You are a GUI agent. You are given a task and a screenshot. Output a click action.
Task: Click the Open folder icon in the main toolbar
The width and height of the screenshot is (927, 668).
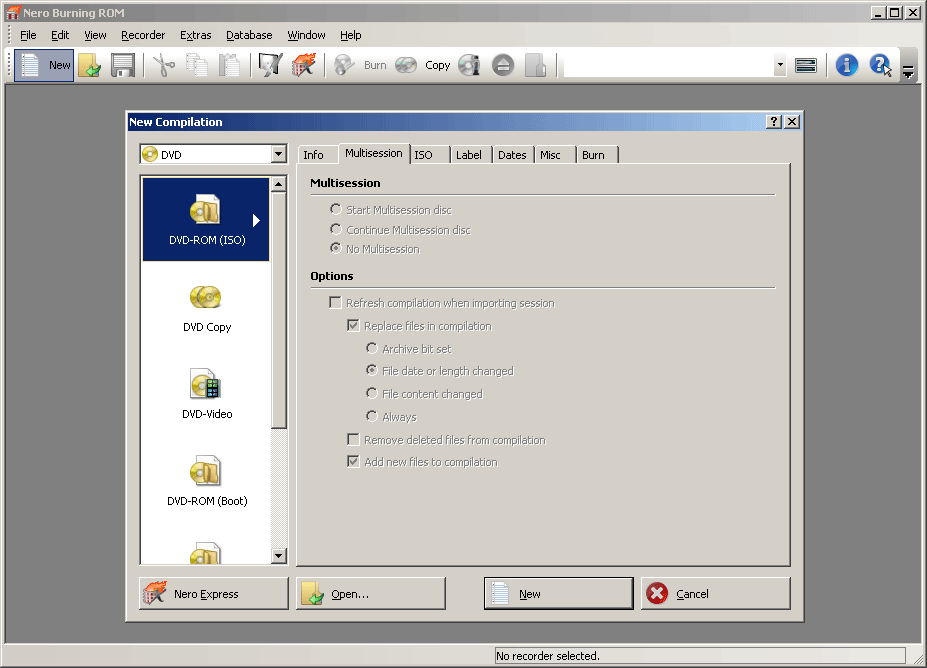(x=90, y=65)
